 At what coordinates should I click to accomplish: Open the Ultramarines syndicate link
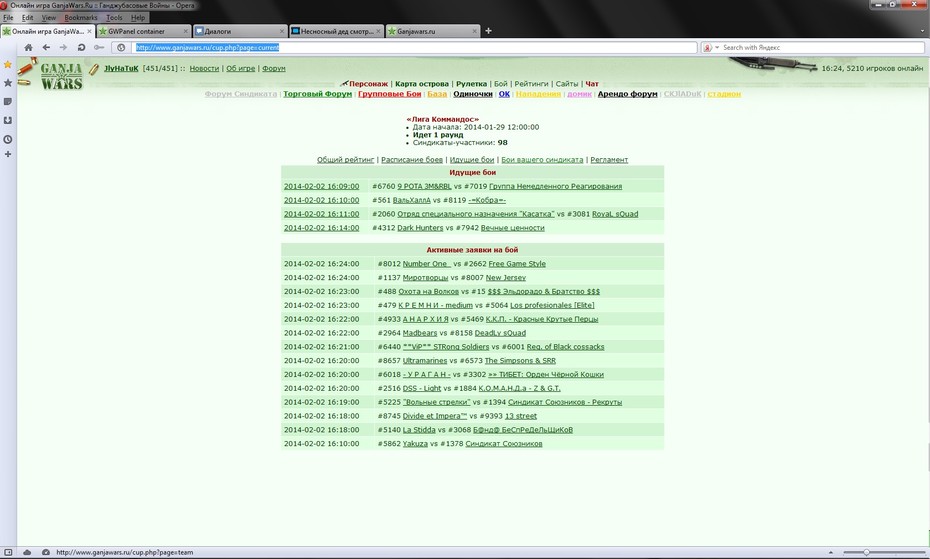(425, 361)
